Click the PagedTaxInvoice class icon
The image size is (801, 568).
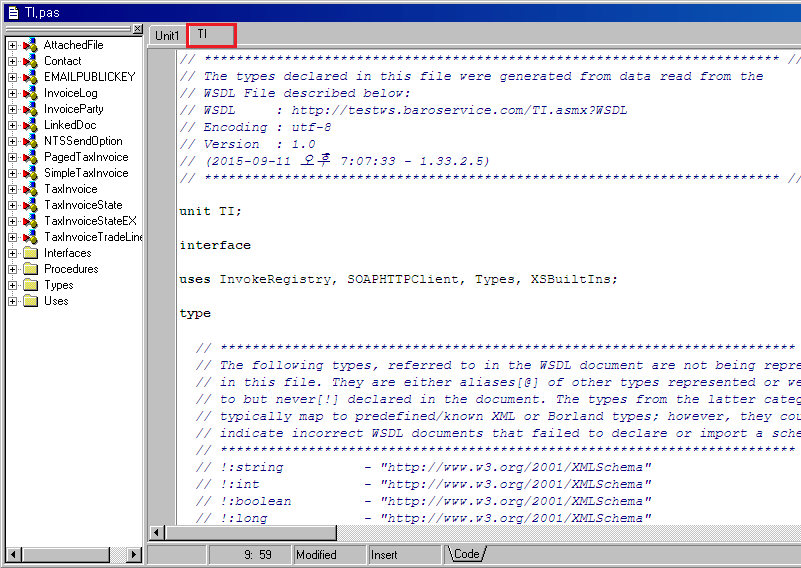click(x=31, y=157)
